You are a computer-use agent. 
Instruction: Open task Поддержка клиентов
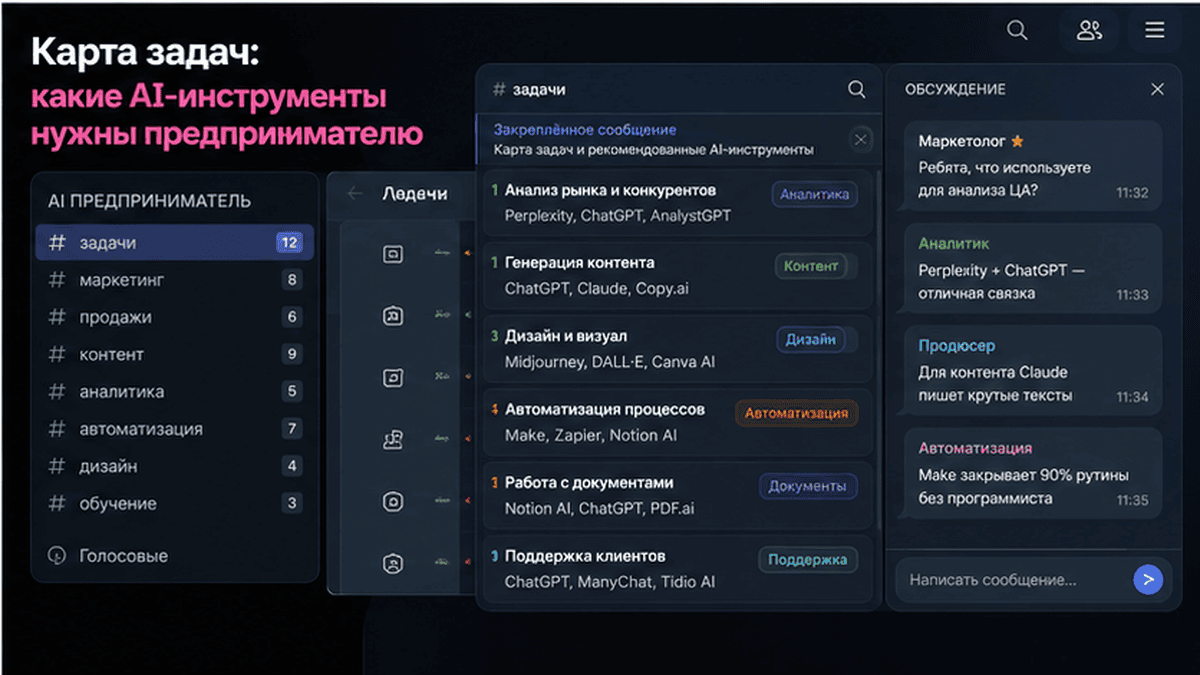[678, 568]
